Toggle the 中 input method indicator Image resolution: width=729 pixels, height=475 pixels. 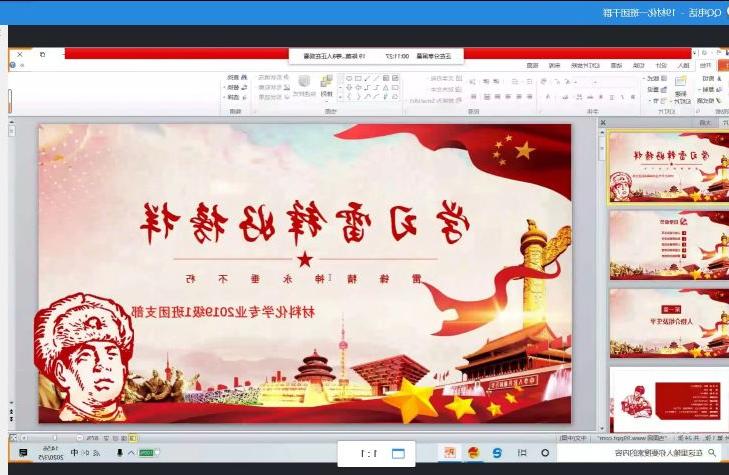(74, 452)
